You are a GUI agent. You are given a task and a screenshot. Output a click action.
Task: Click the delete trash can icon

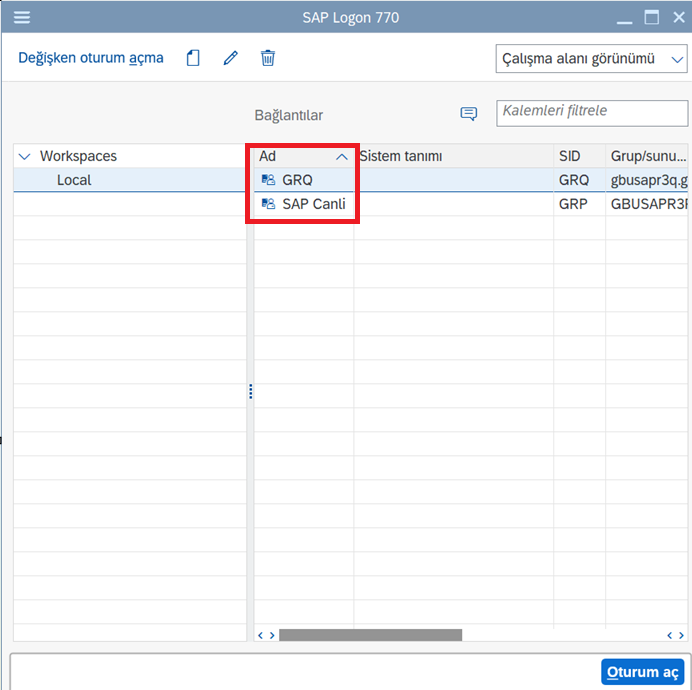tap(268, 58)
